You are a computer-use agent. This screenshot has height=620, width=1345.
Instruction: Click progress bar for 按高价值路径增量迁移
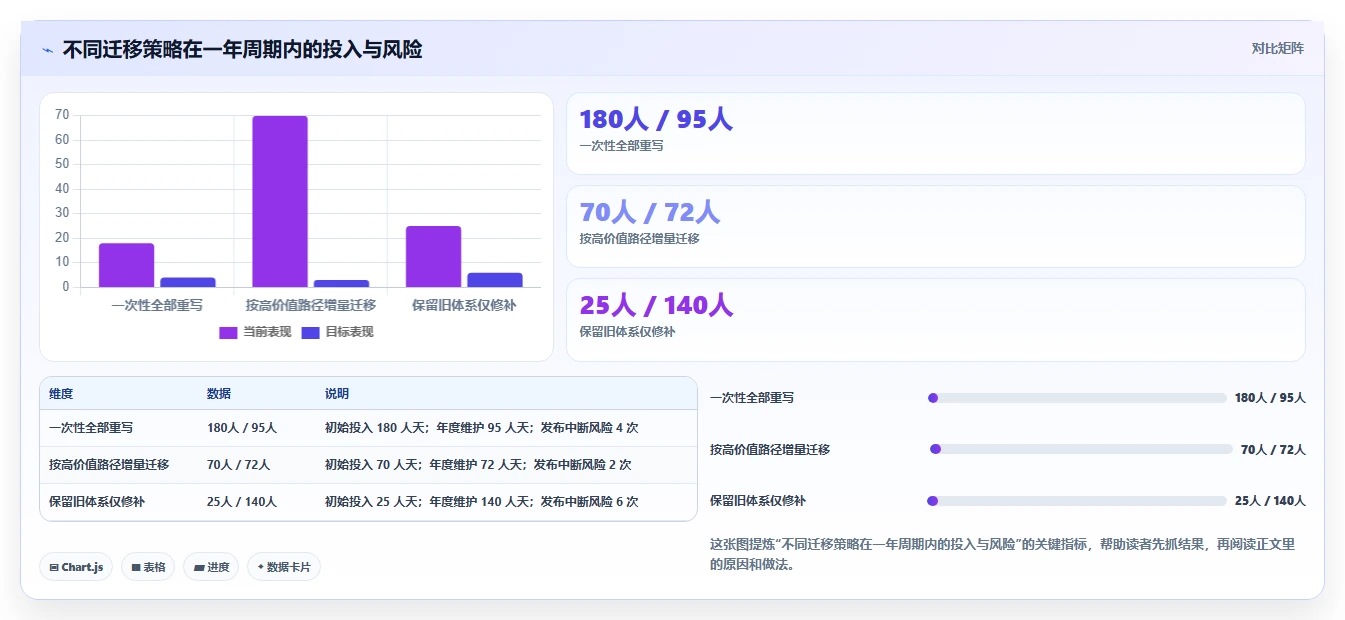pos(1081,449)
